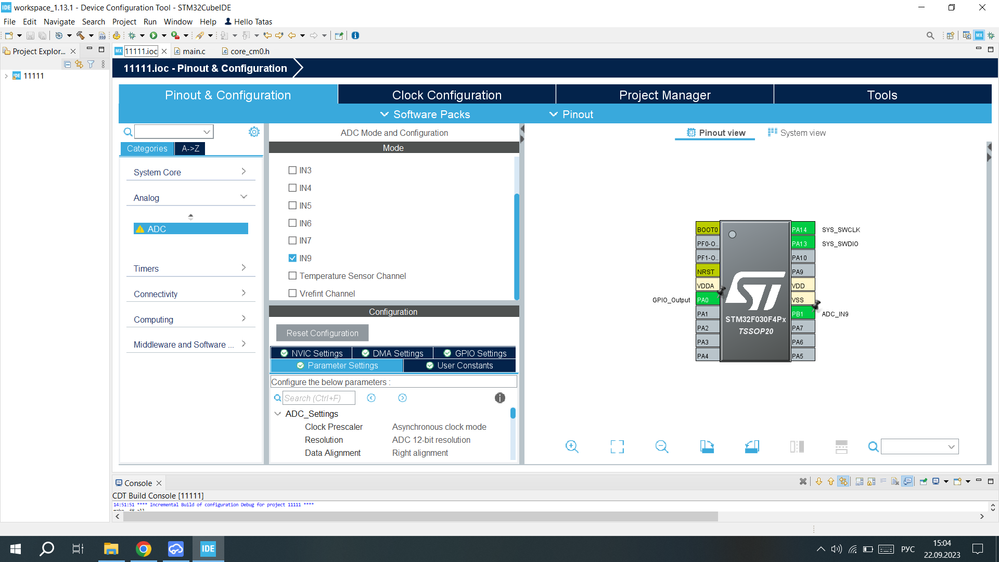The image size is (999, 562).
Task: Click the pin search magnifier icon
Action: (873, 447)
